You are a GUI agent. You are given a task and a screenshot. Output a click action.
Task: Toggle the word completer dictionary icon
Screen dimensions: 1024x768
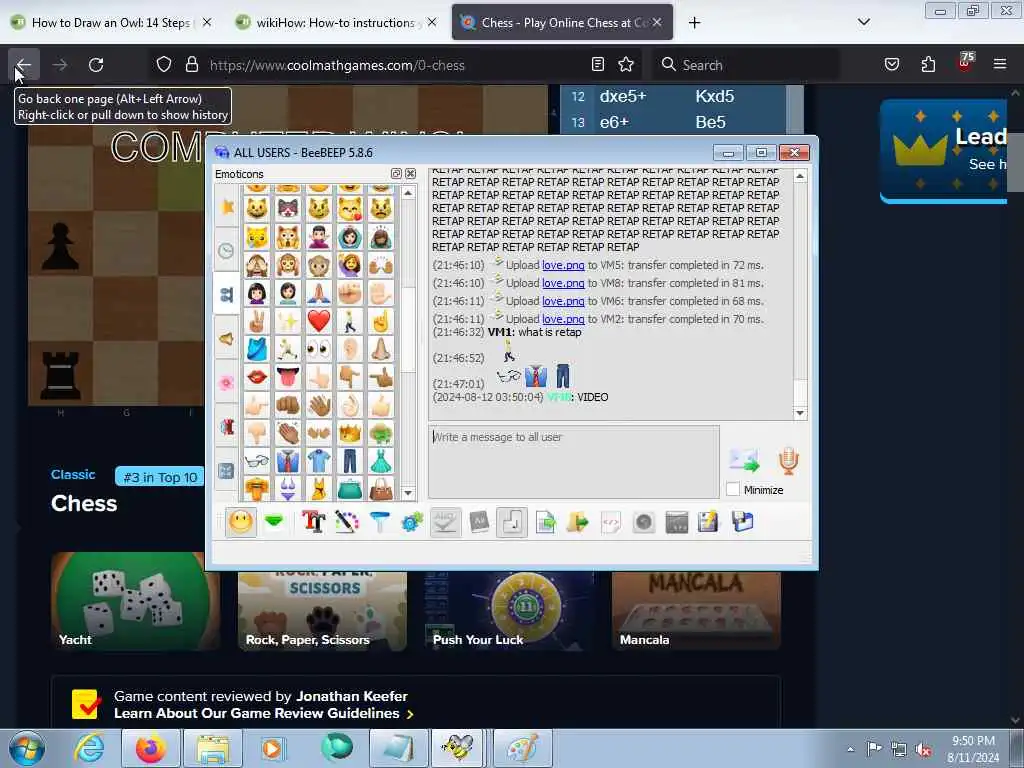pyautogui.click(x=479, y=522)
